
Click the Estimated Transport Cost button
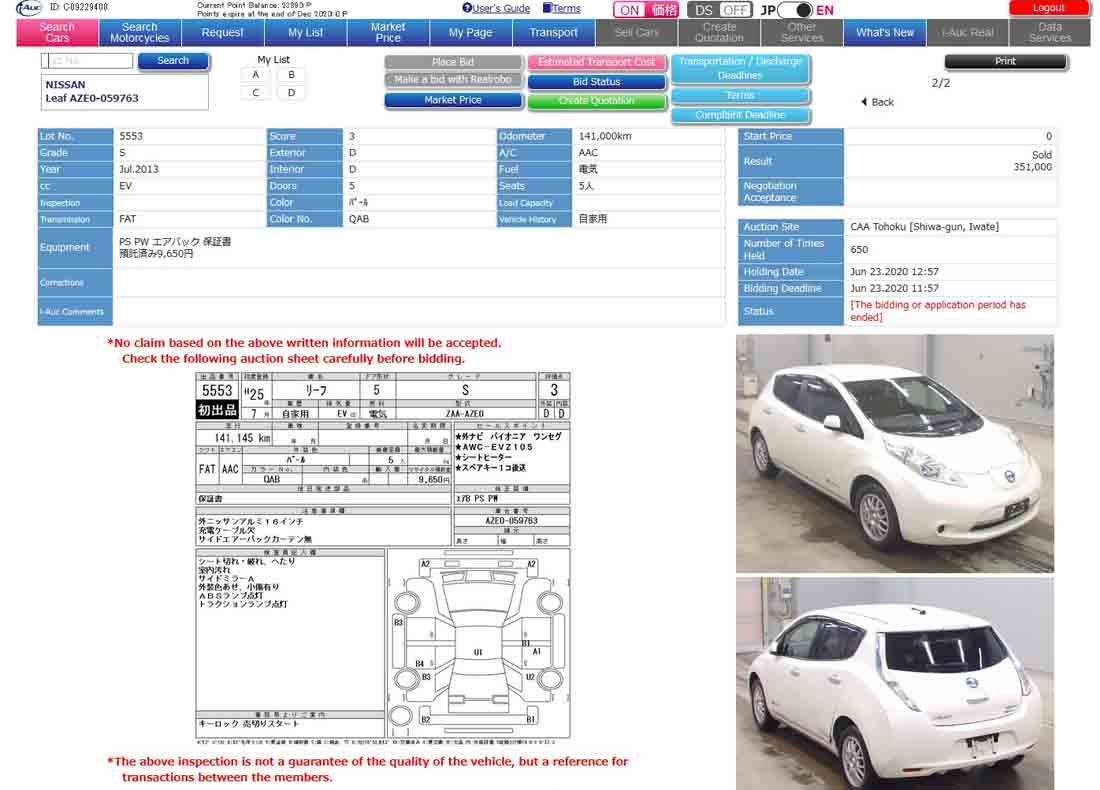click(596, 62)
